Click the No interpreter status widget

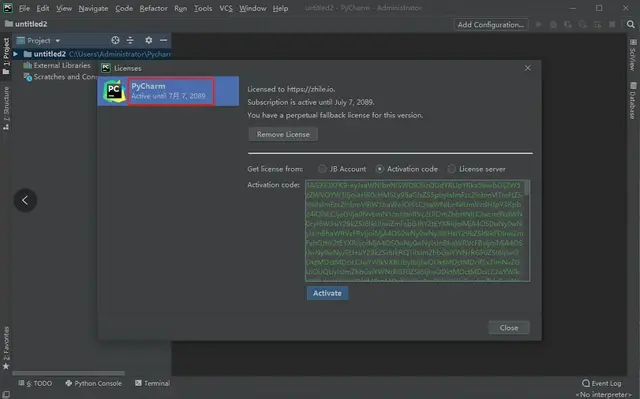pyautogui.click(x=603, y=395)
